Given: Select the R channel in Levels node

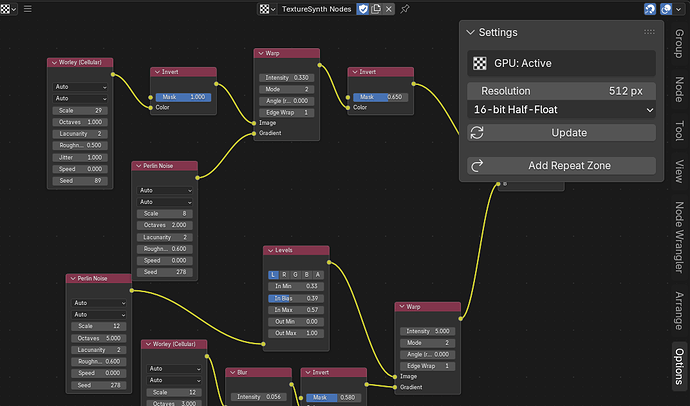Looking at the screenshot, I should click(284, 275).
